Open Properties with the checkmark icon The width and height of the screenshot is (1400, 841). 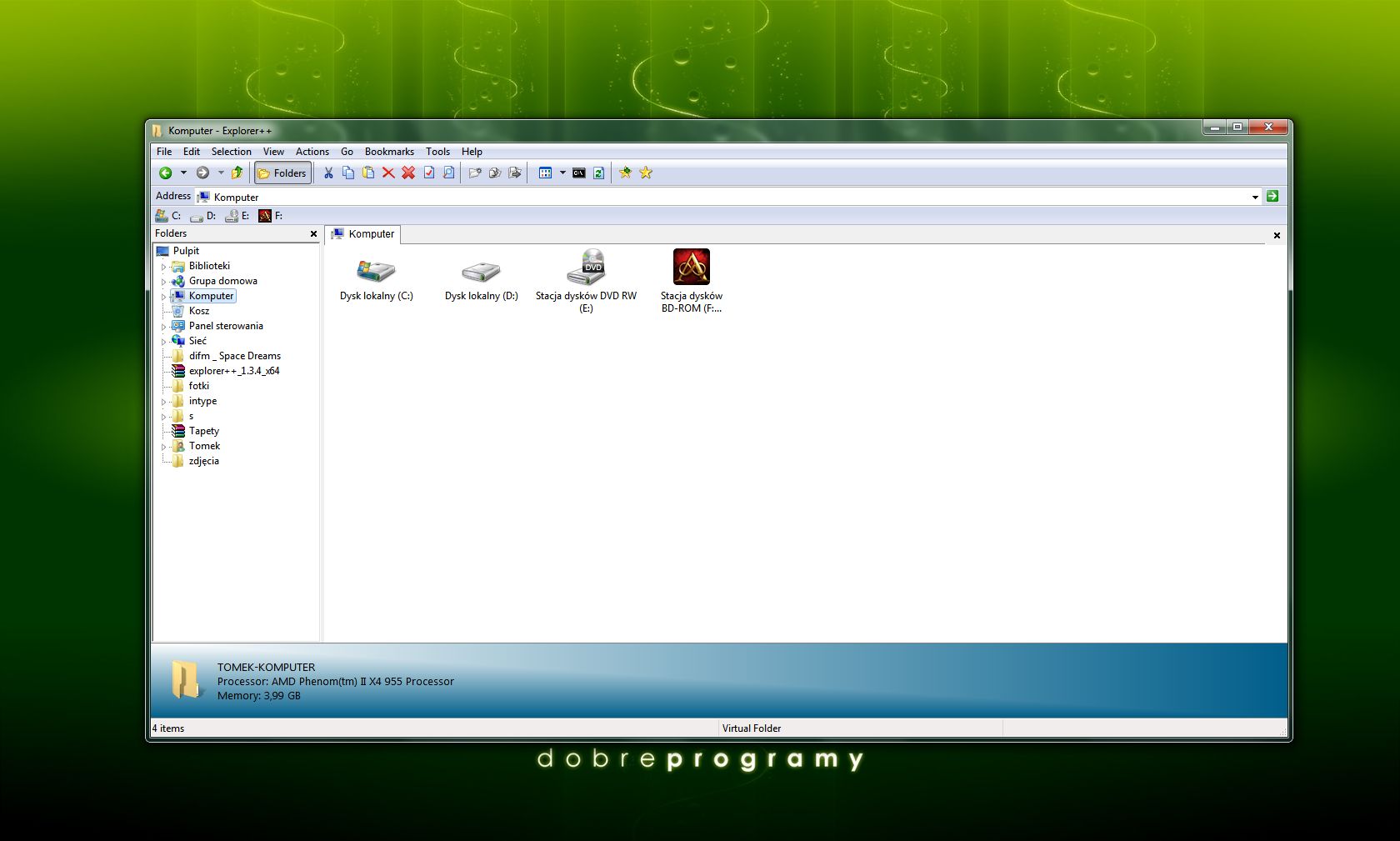(x=429, y=173)
